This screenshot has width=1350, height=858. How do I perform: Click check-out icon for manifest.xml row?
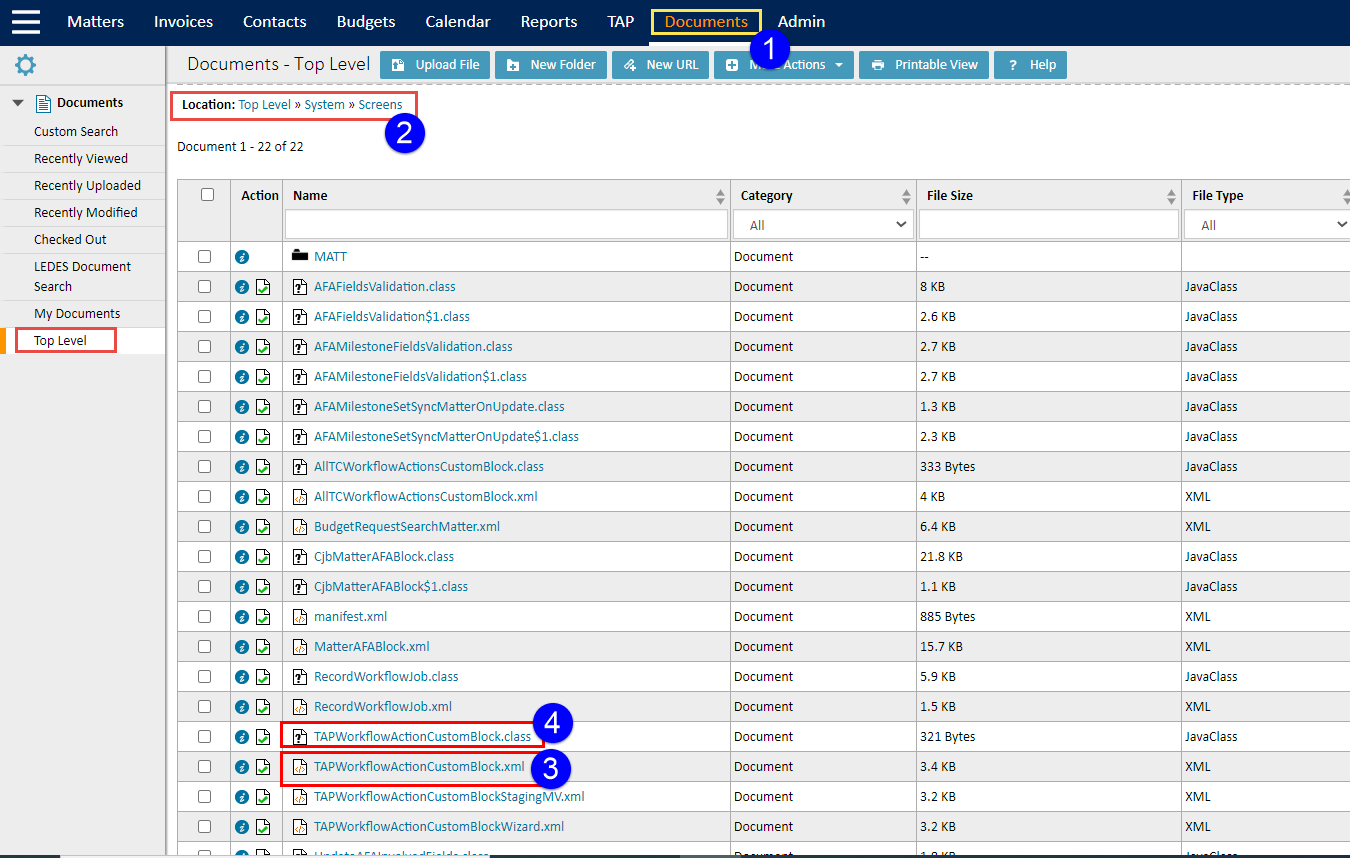263,617
